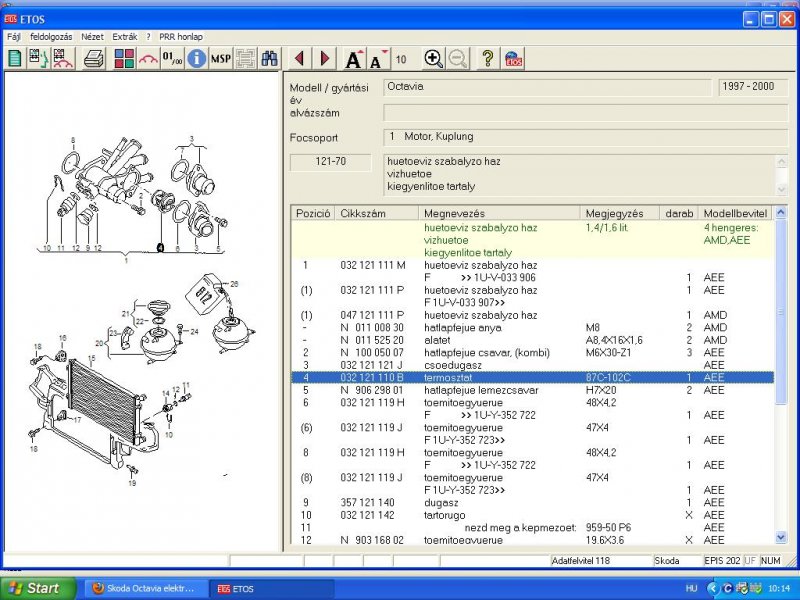Zoom in with magnifier plus icon

coord(434,58)
